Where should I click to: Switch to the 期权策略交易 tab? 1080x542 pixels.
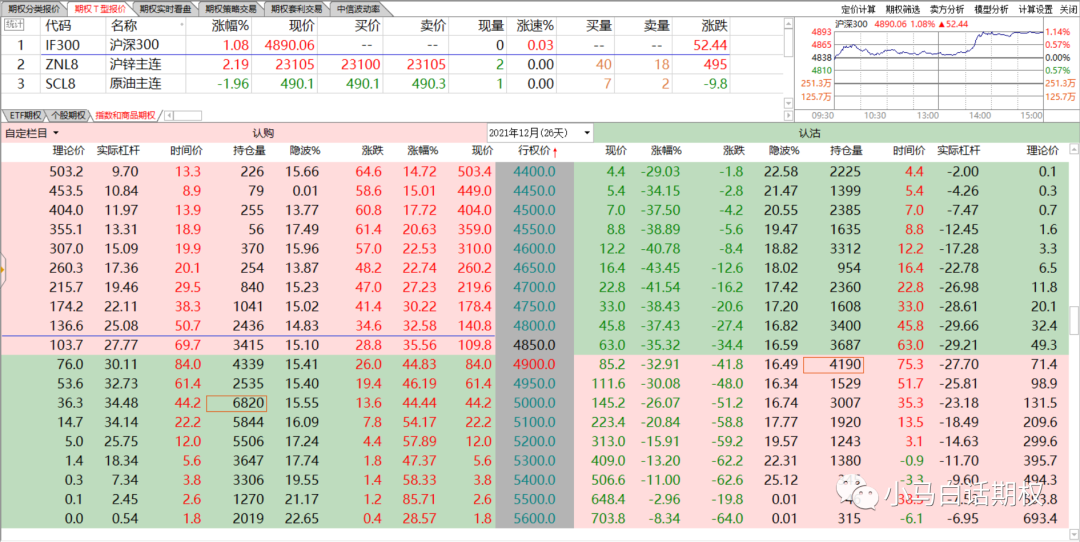point(230,8)
